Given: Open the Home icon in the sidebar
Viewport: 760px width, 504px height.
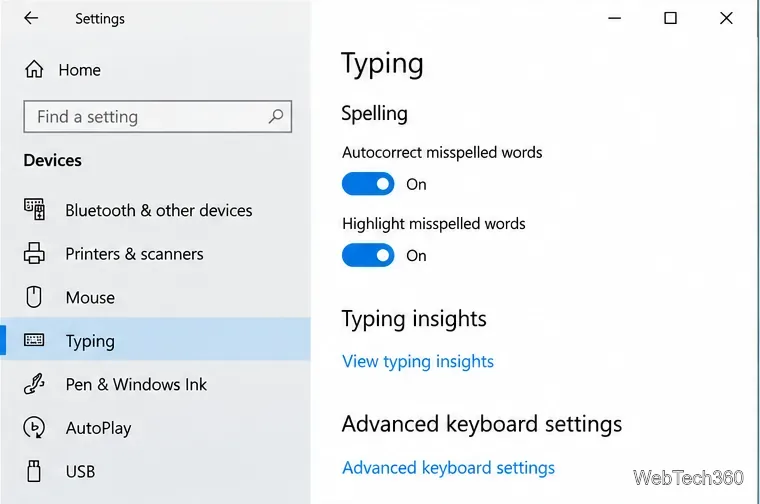Looking at the screenshot, I should coord(34,69).
